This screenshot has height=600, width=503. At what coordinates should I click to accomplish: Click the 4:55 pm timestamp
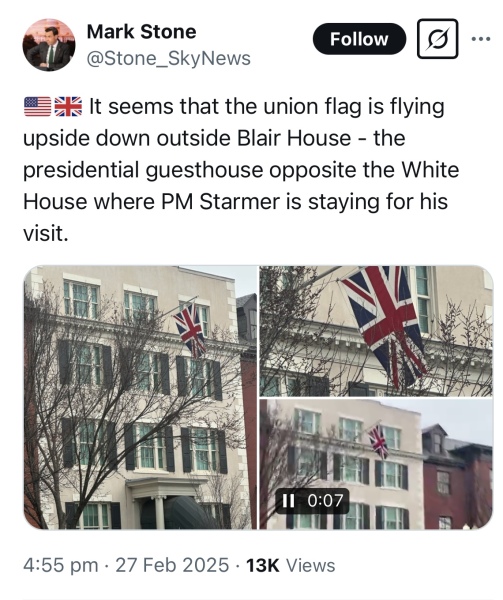pyautogui.click(x=60, y=565)
